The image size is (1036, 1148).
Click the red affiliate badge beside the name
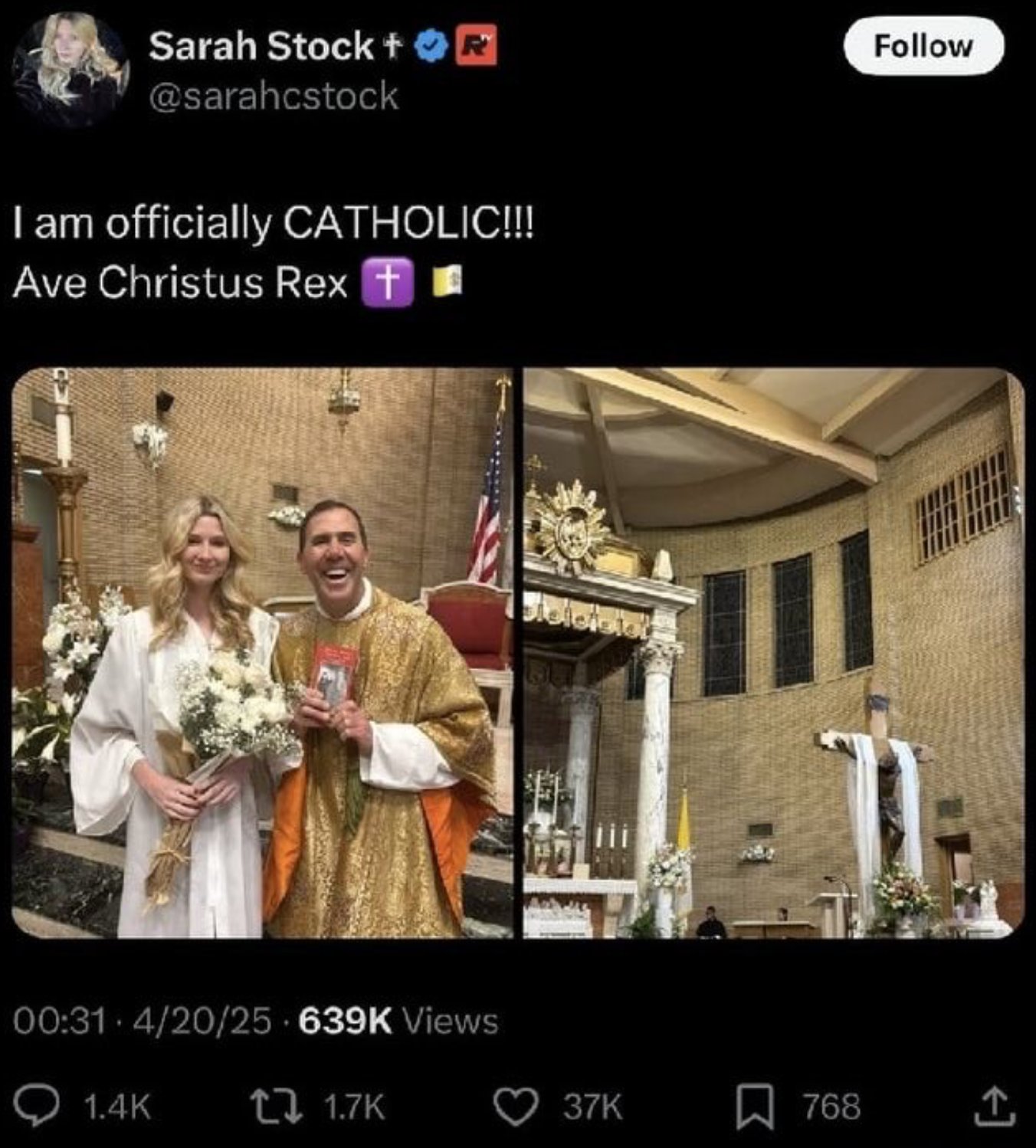click(477, 45)
